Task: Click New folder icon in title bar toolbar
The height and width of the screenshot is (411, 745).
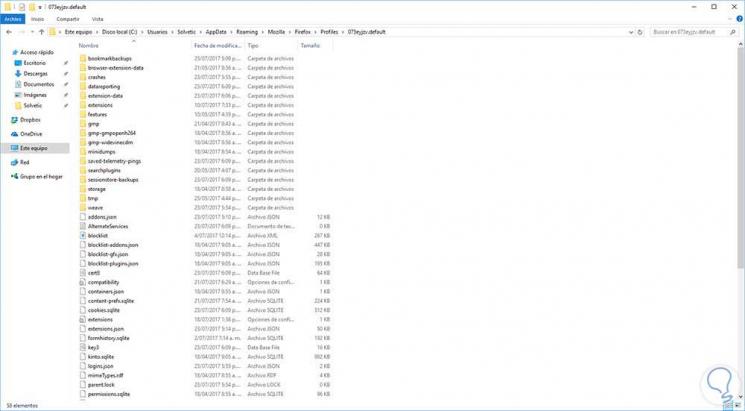Action: (32, 7)
